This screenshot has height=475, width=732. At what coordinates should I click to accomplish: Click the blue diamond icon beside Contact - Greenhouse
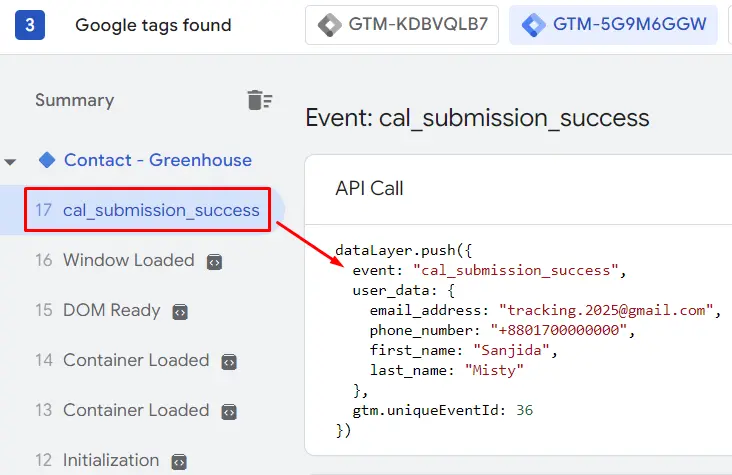46,160
